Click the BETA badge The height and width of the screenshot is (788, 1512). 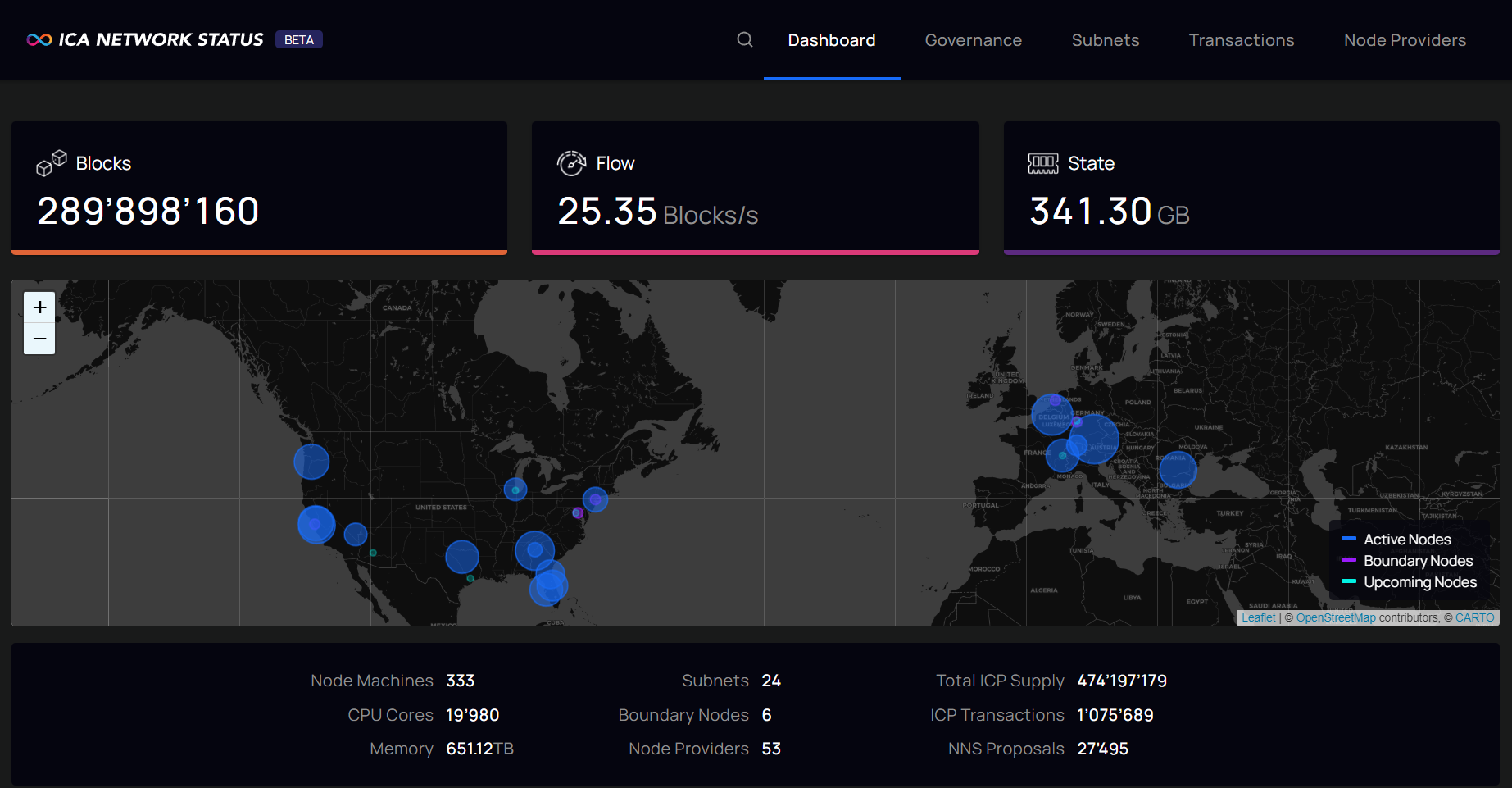(299, 39)
